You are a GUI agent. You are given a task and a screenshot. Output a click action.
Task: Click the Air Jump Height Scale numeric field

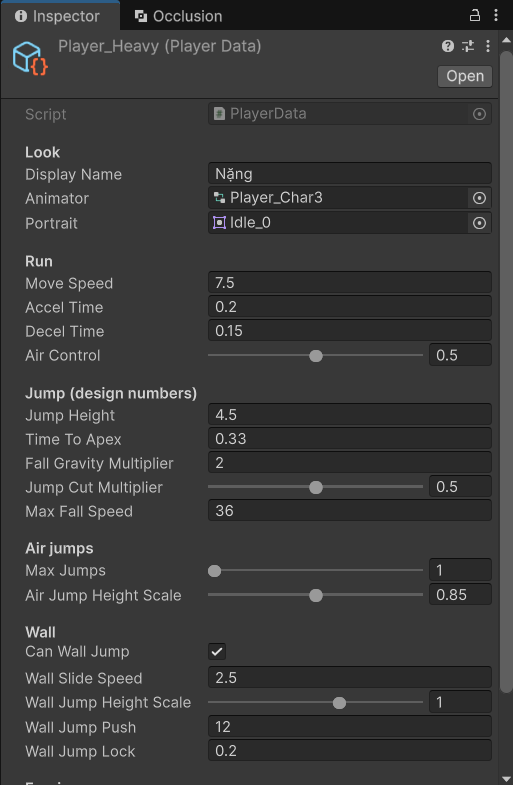[x=460, y=595]
